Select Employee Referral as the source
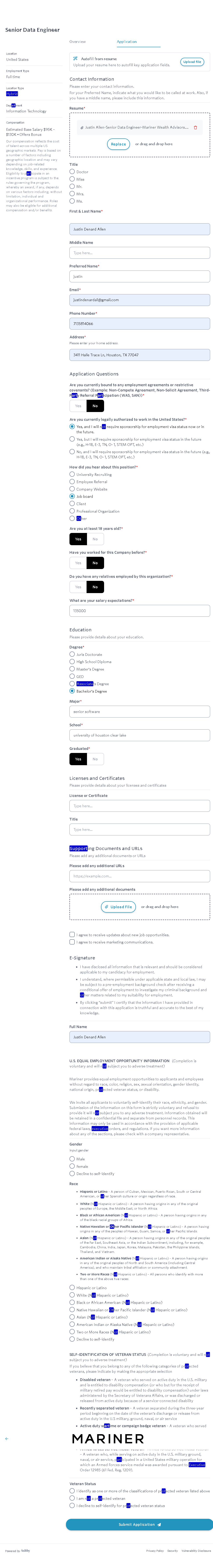 click(x=72, y=482)
